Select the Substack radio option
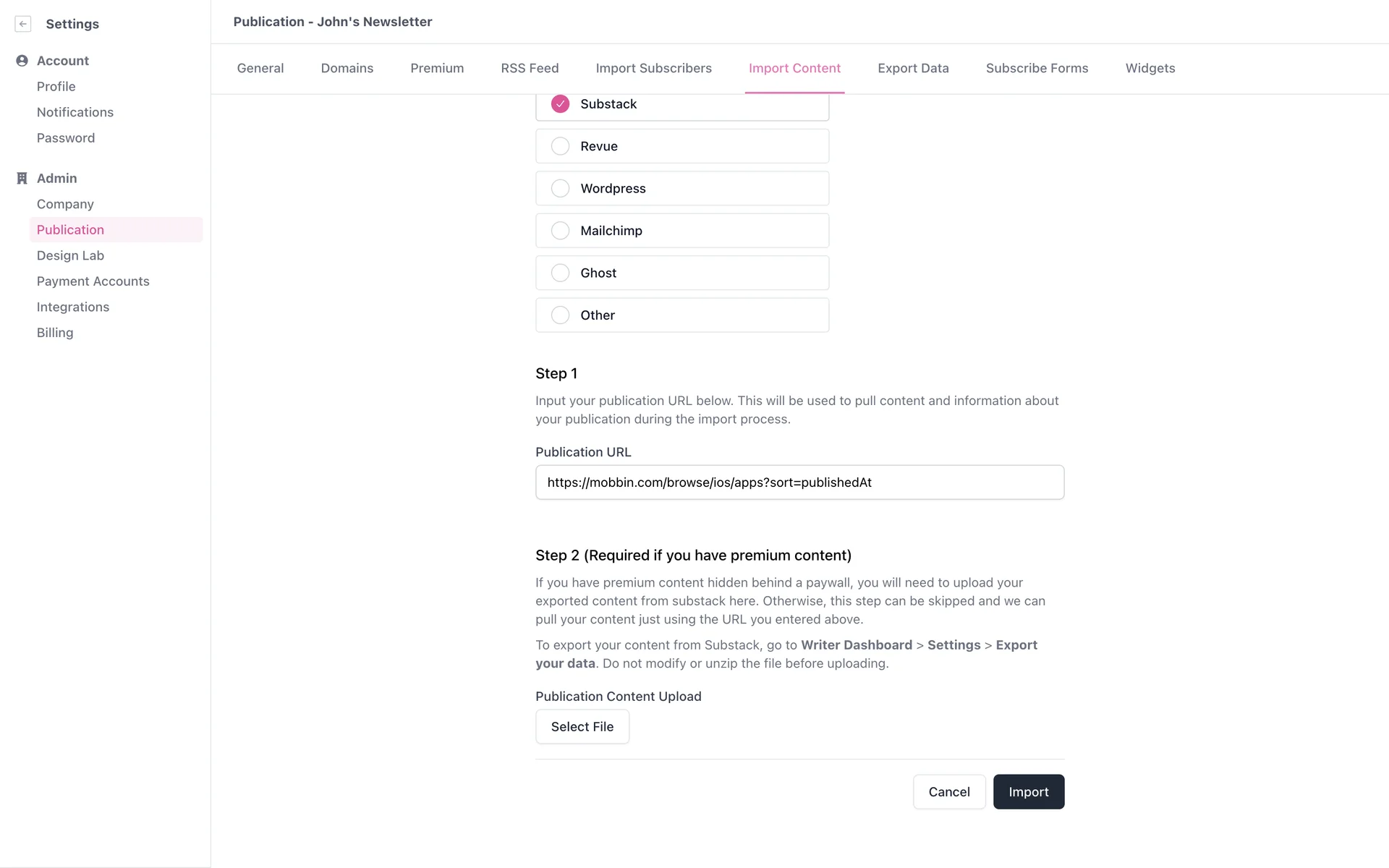Viewport: 1389px width, 868px height. tap(560, 104)
